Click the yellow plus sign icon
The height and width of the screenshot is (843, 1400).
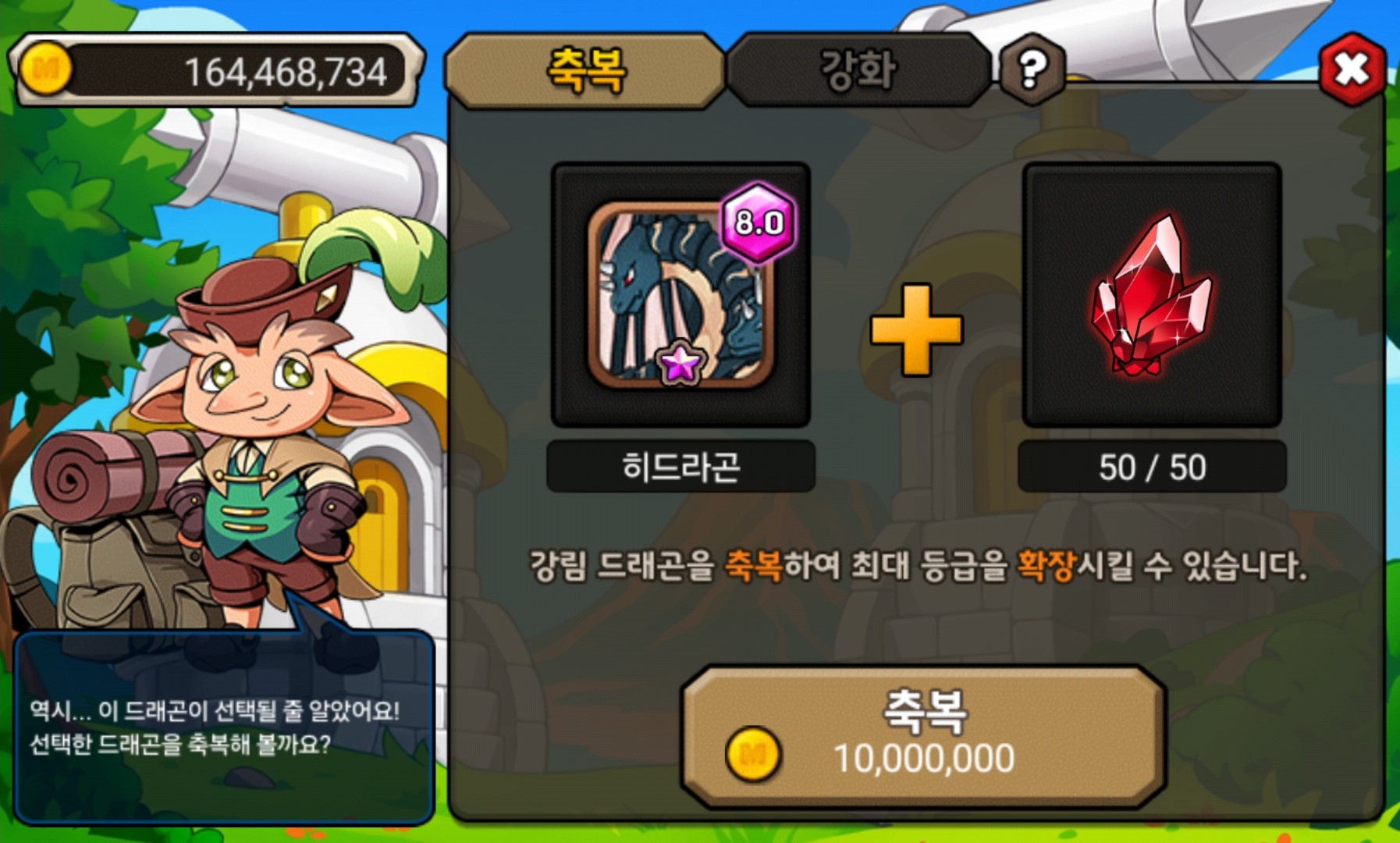click(x=916, y=329)
